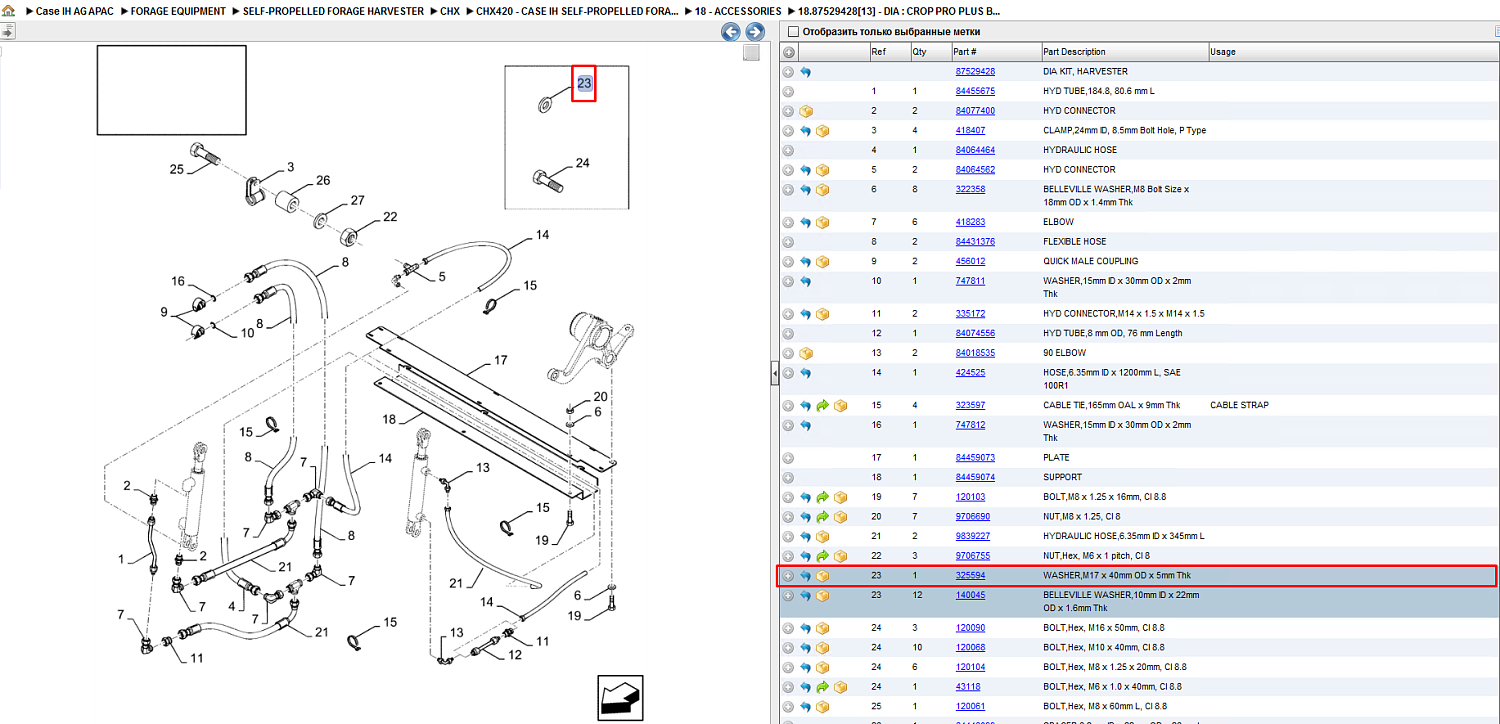Select the FLEXIBLE HOSE description text

coord(1075,242)
